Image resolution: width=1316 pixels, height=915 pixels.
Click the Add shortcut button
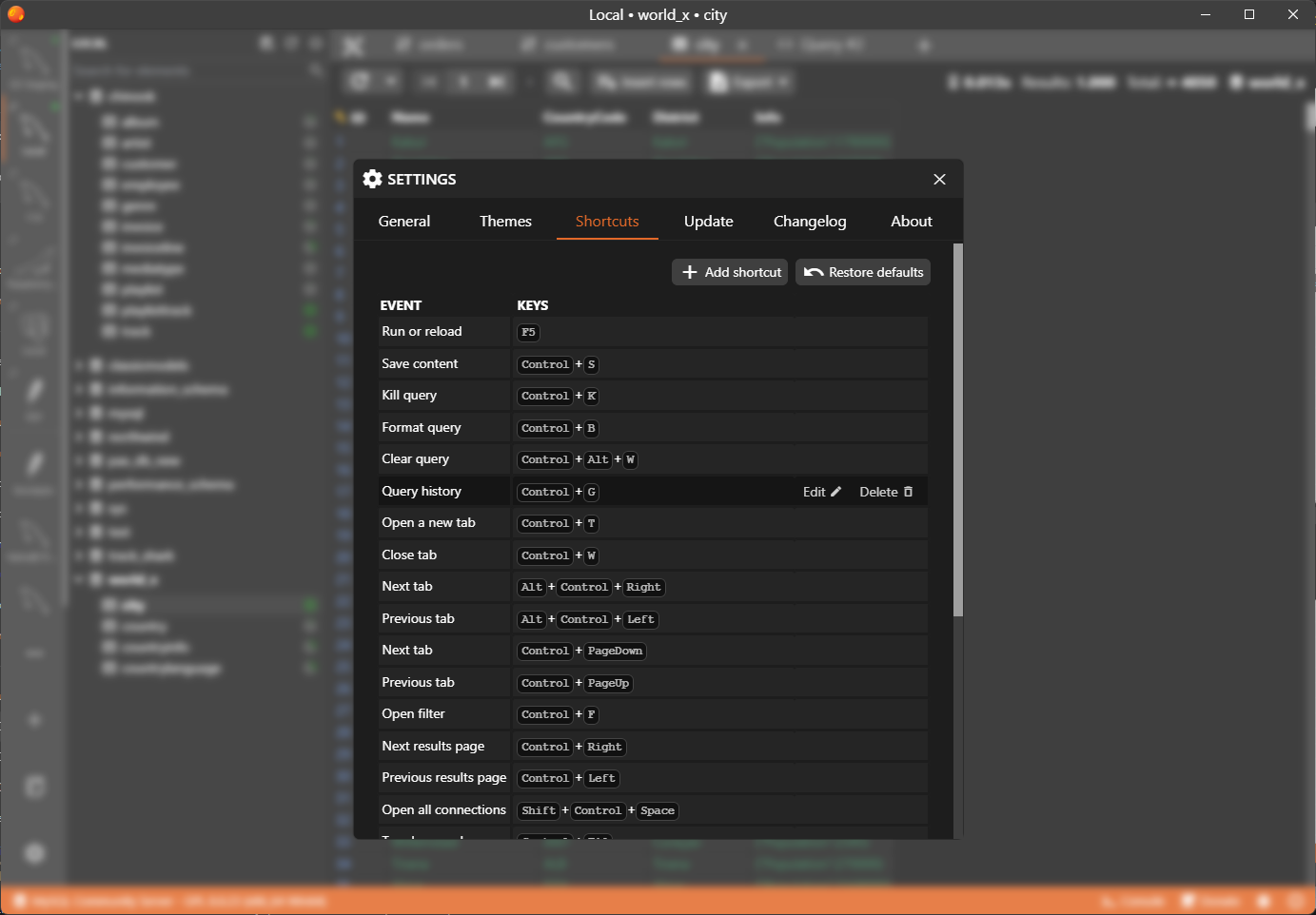click(729, 272)
